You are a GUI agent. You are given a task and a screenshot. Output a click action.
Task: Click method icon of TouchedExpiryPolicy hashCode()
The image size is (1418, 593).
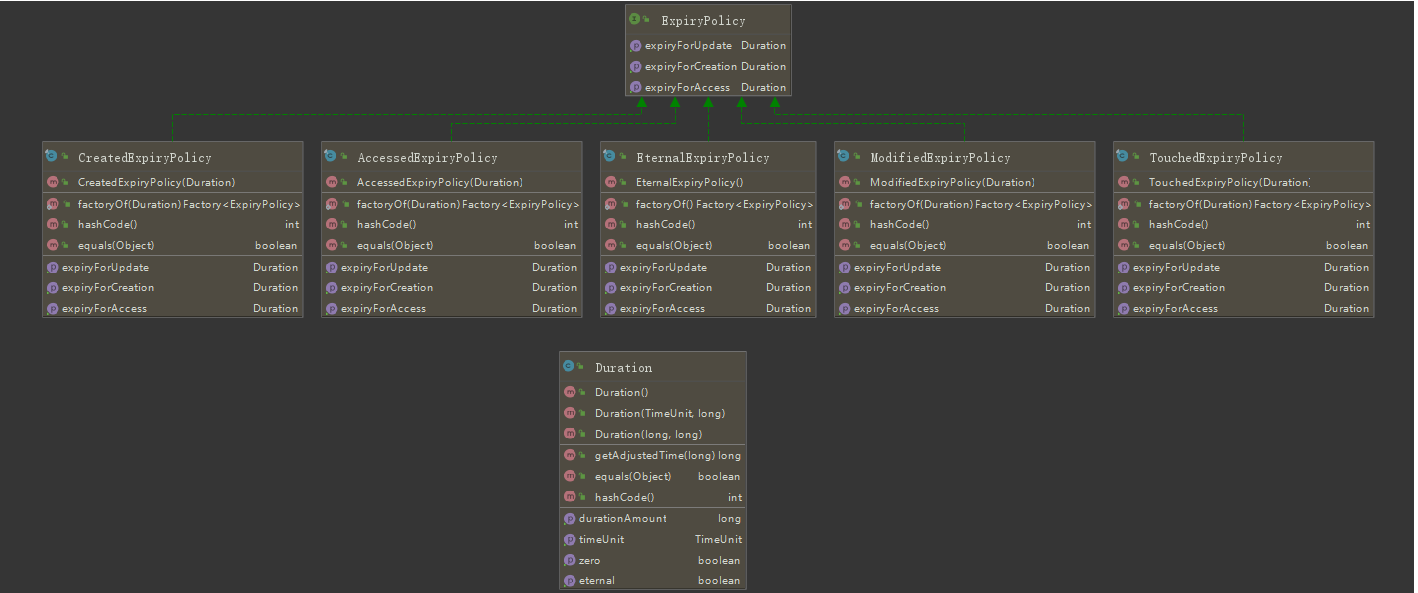(x=1124, y=225)
